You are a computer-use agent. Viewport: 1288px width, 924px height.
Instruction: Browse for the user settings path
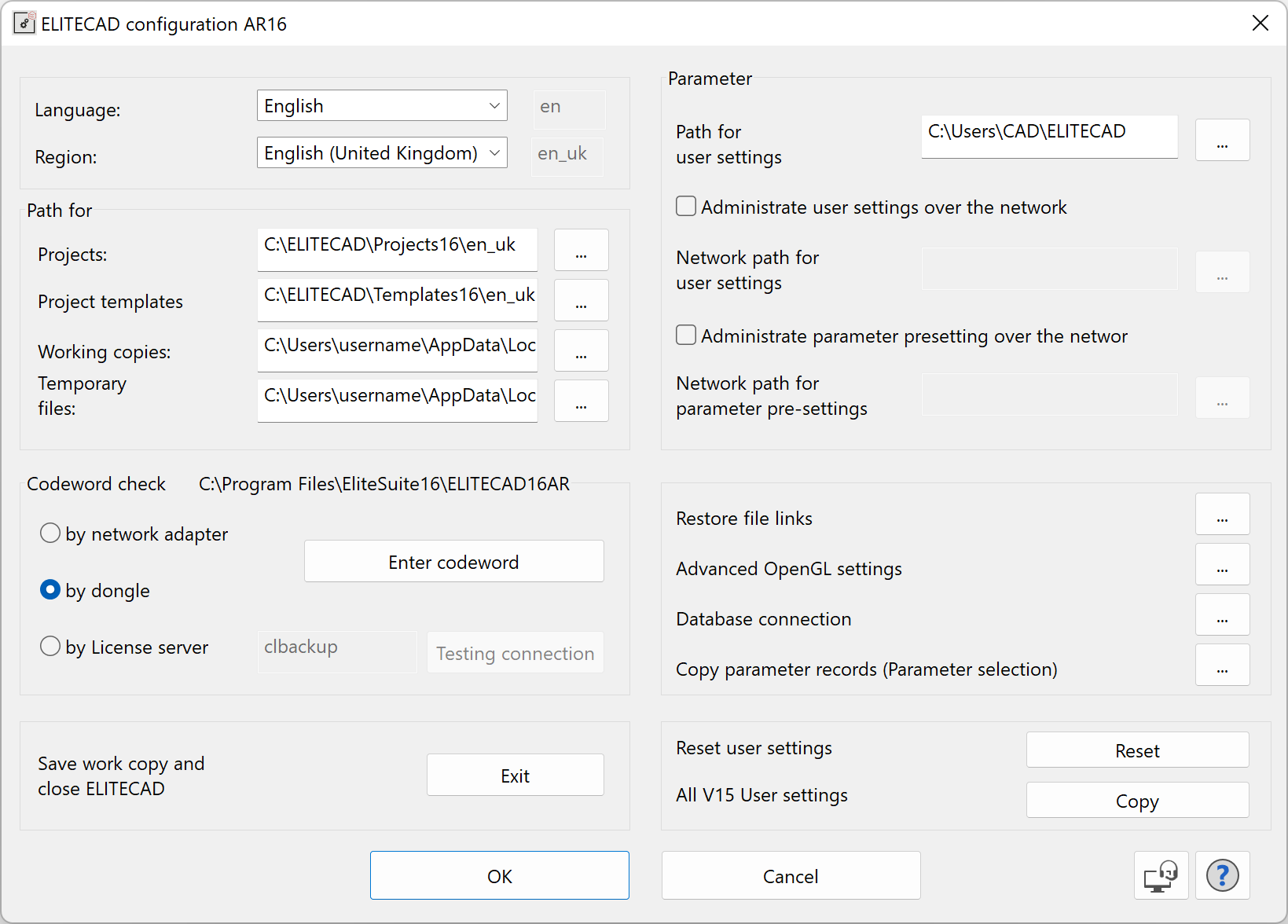click(x=1222, y=140)
